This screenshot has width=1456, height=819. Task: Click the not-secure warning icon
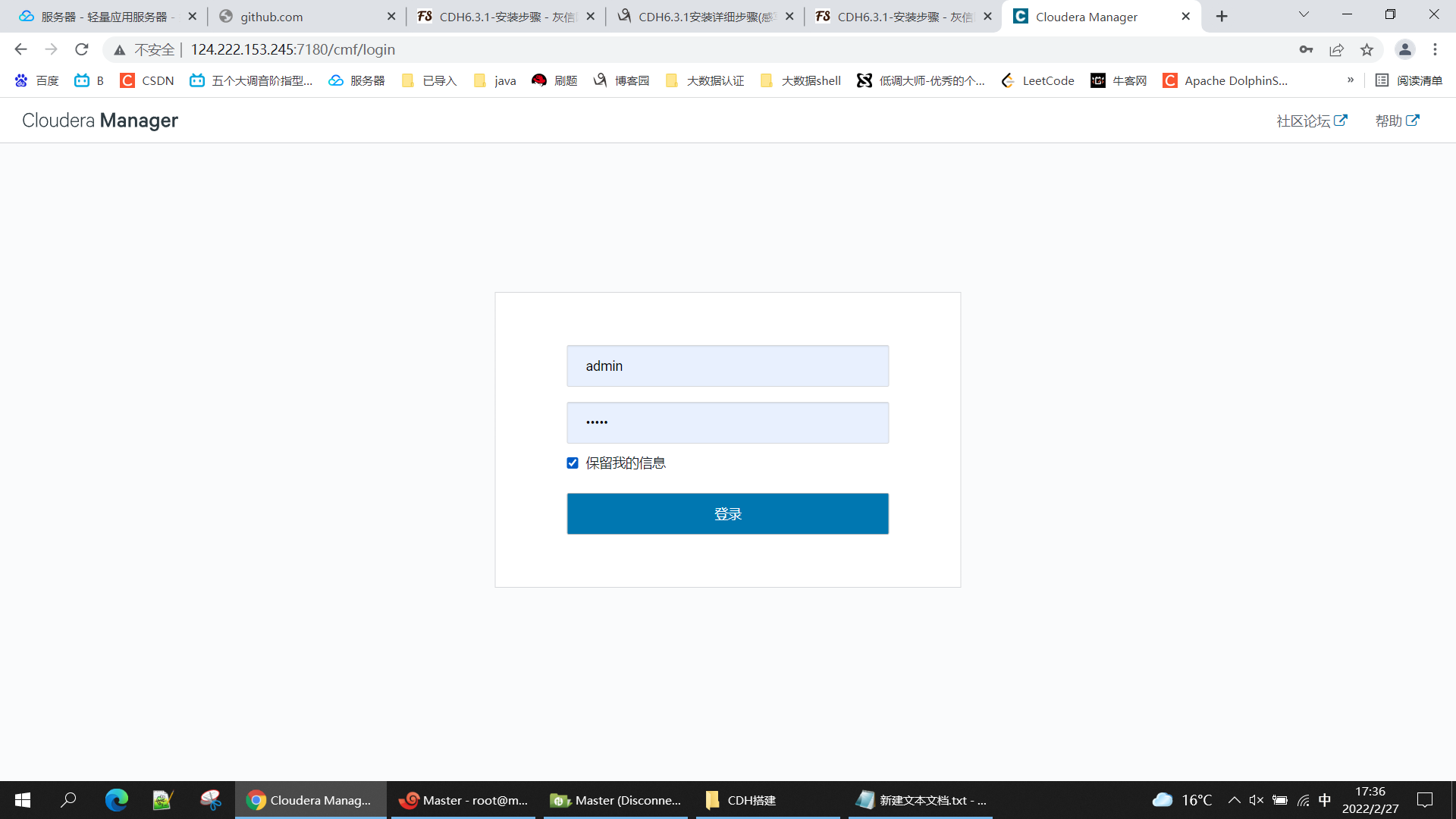click(x=120, y=50)
